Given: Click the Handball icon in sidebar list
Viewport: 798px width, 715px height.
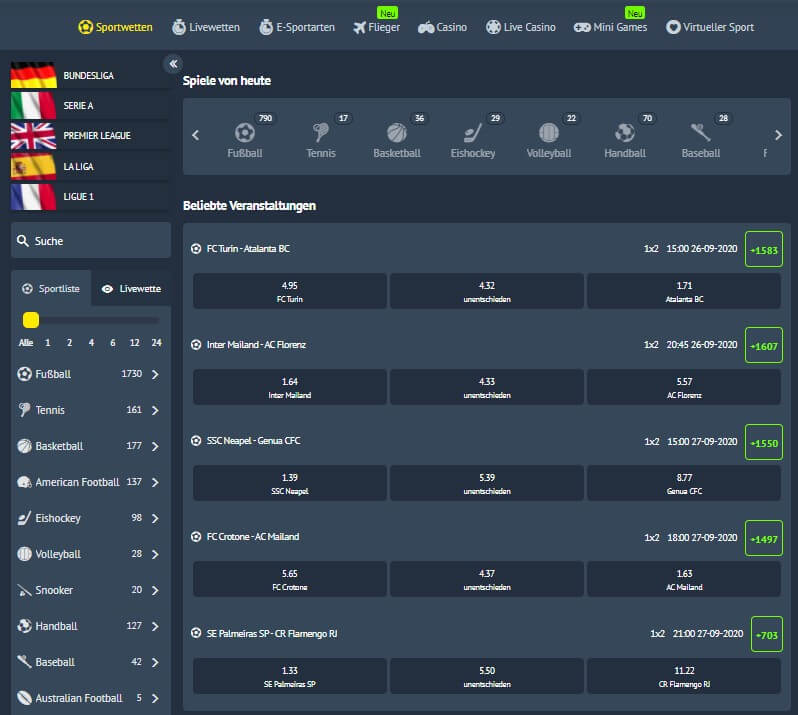Looking at the screenshot, I should (24, 626).
